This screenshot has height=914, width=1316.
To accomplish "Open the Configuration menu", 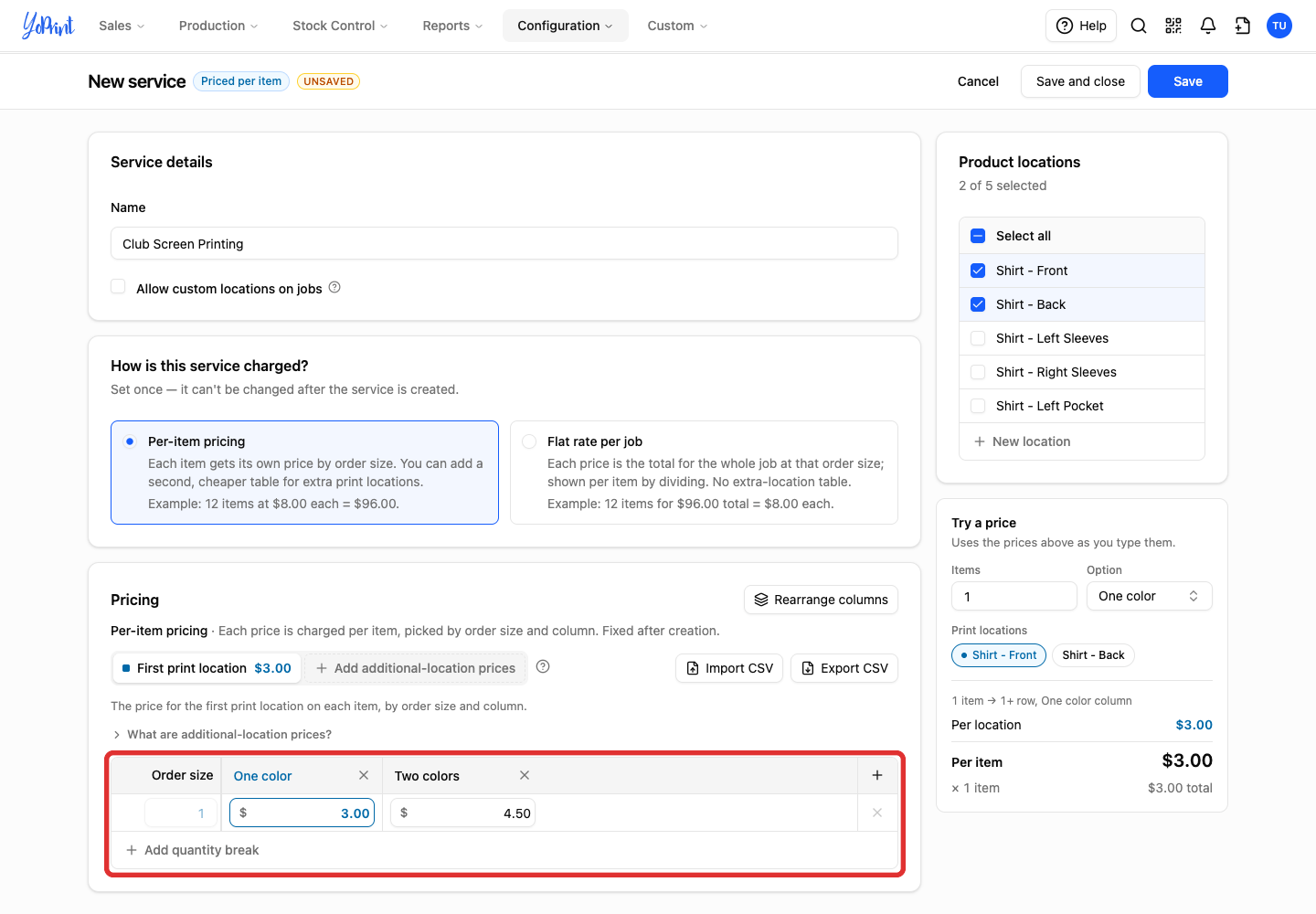I will (565, 26).
